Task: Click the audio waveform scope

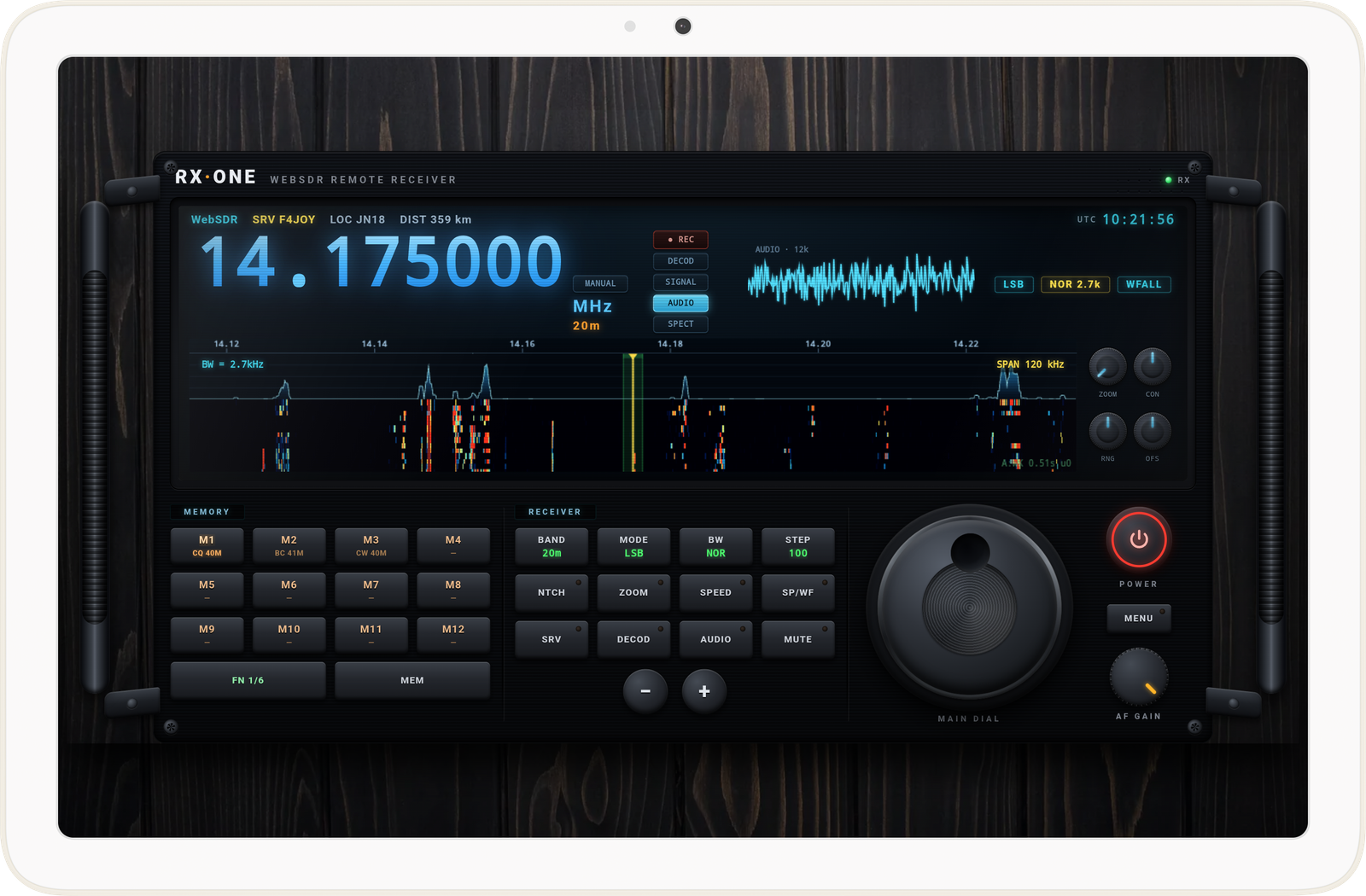Action: 861,282
